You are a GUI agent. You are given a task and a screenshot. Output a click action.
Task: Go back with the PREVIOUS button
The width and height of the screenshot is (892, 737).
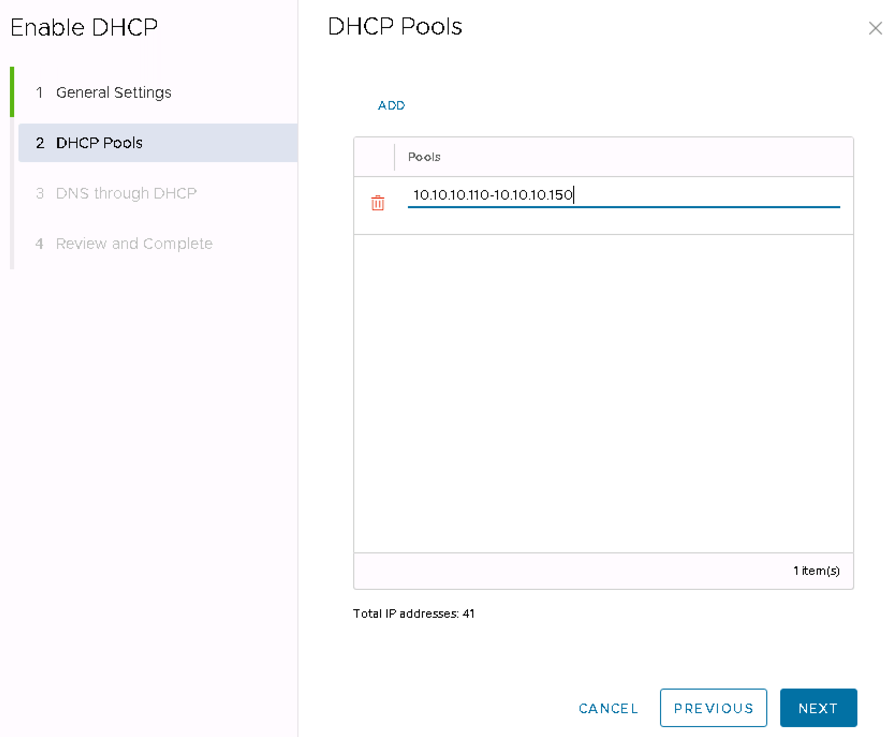coord(713,708)
